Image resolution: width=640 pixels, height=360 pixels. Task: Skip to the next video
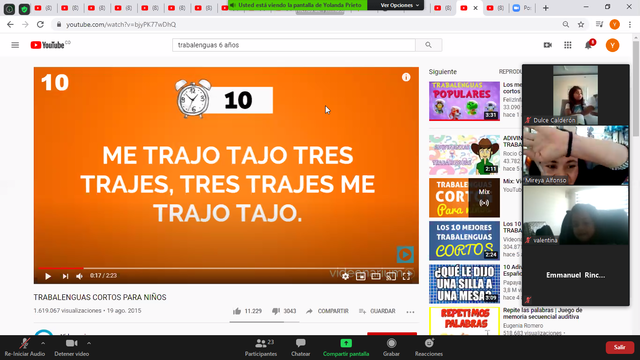pos(65,276)
